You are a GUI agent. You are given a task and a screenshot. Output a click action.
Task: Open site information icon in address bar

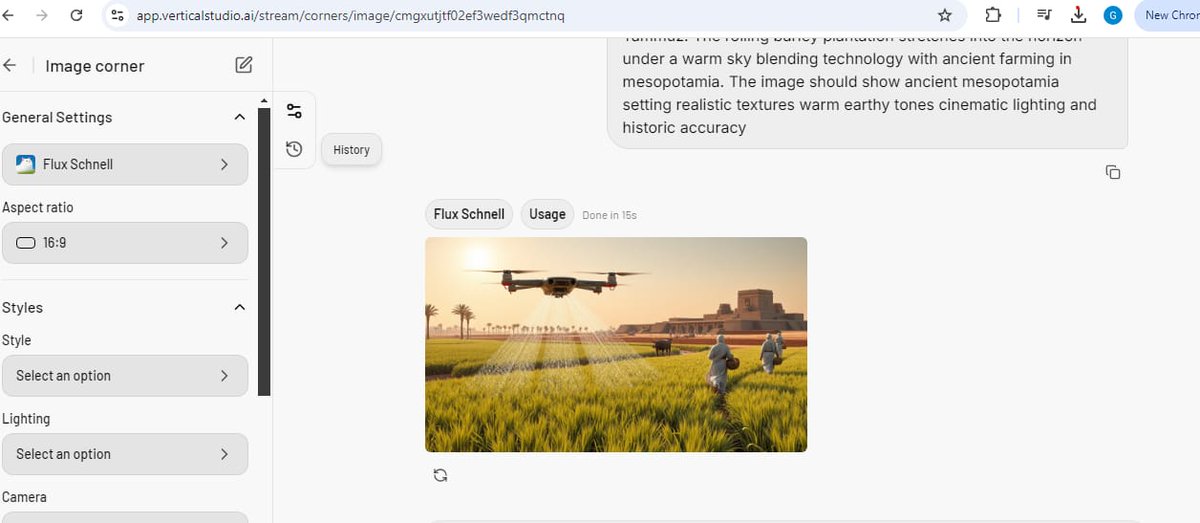point(118,16)
